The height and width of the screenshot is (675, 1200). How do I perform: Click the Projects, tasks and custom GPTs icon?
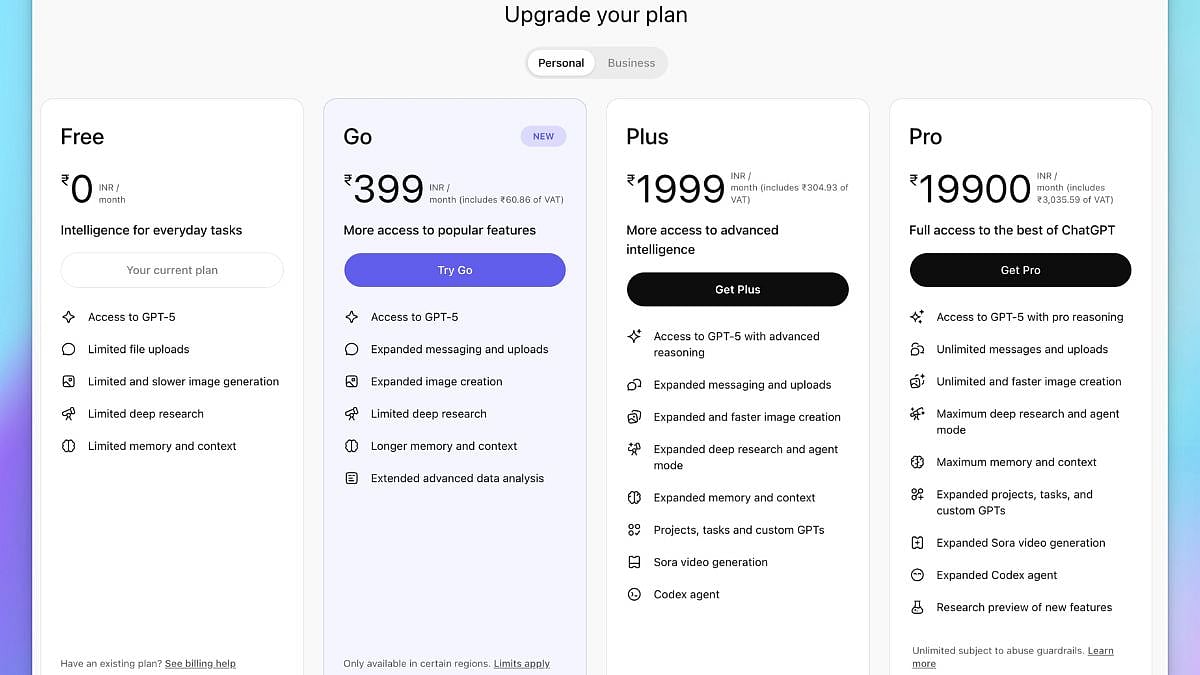[x=634, y=530]
